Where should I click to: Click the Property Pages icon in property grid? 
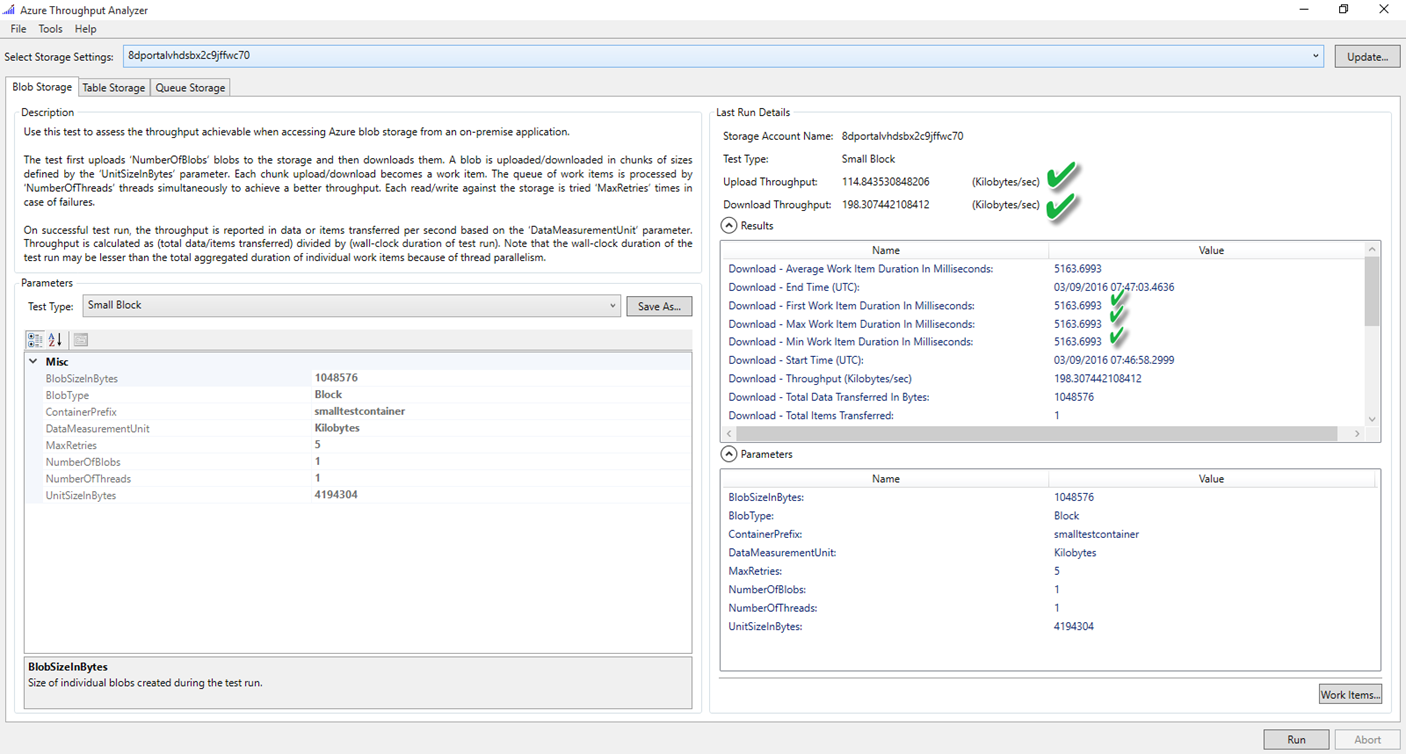[x=81, y=340]
